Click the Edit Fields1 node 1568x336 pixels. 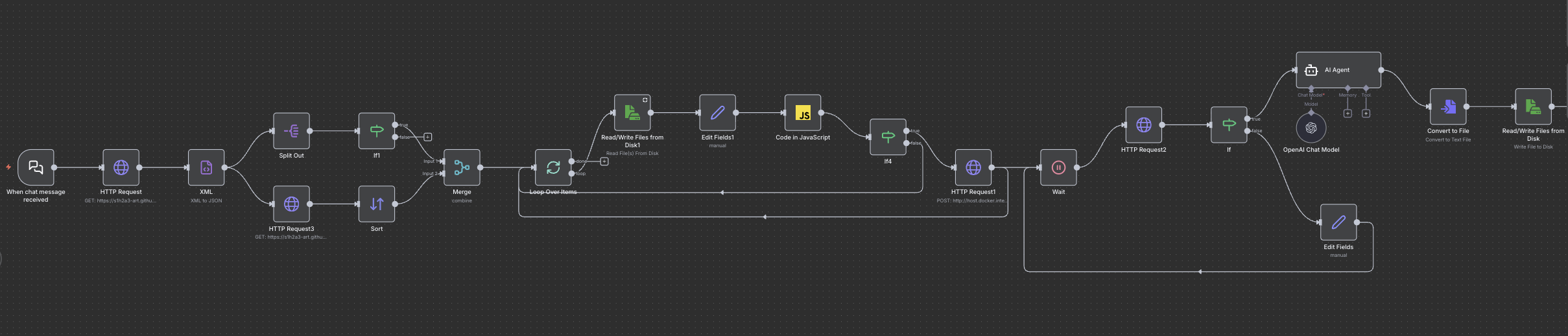(x=717, y=113)
